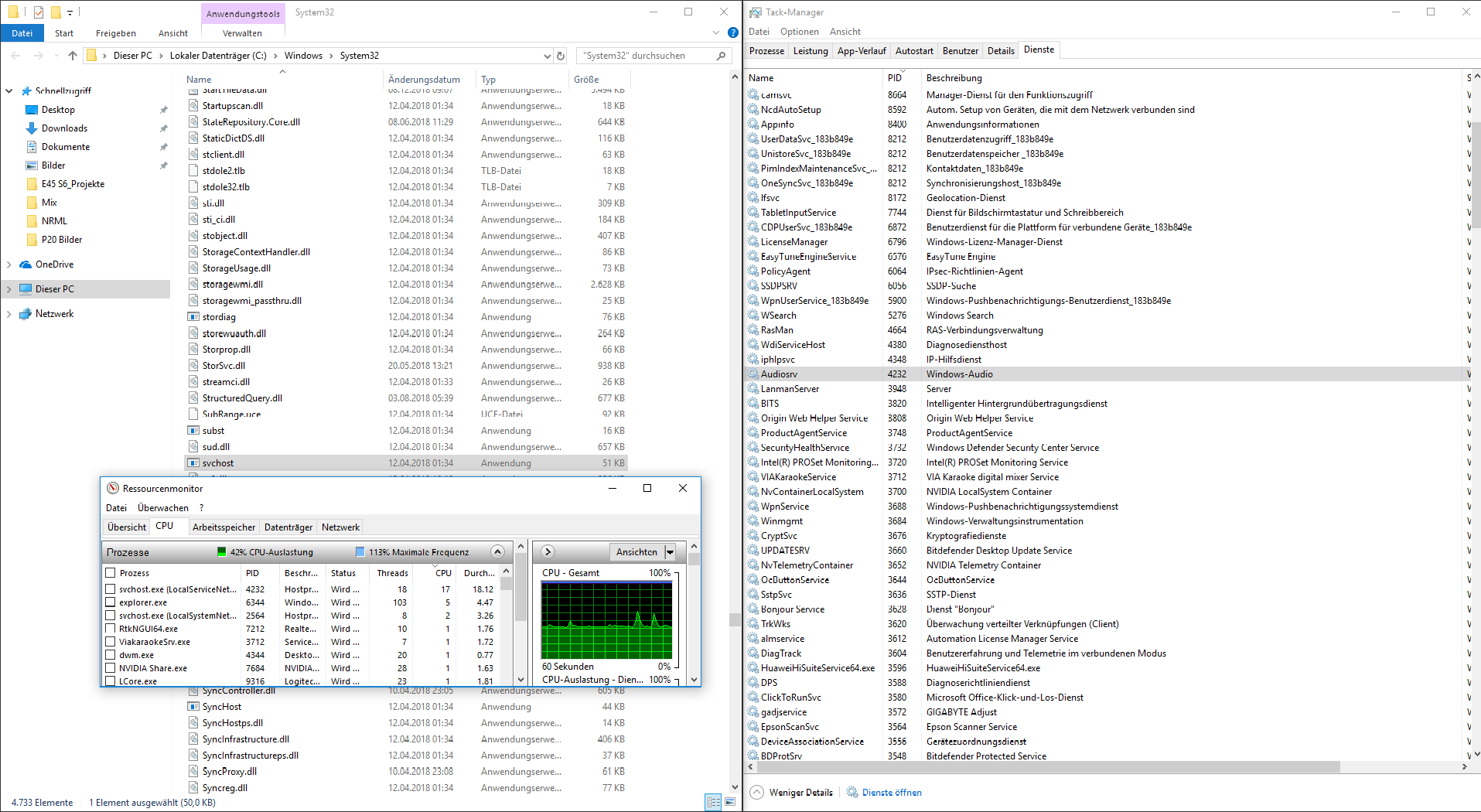This screenshot has width=1481, height=812.
Task: Expand the Dieser PC tree node
Action: [x=9, y=289]
